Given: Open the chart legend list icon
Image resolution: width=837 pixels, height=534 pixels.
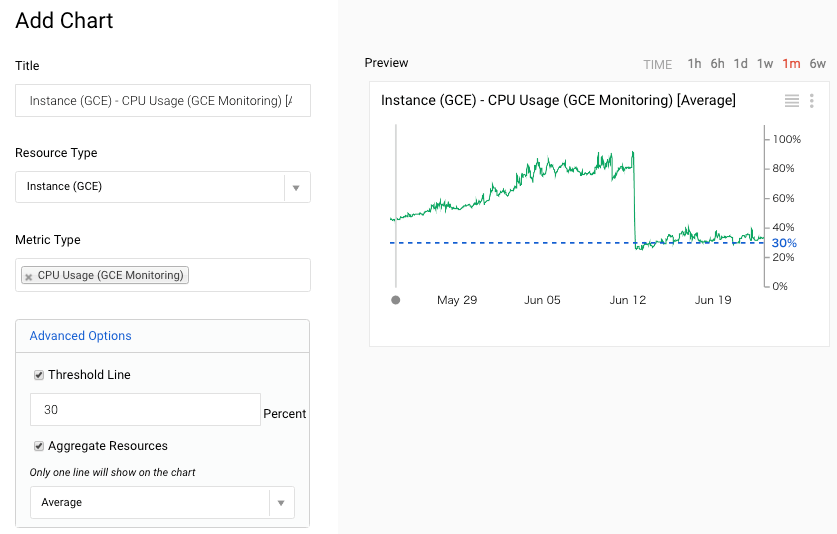Looking at the screenshot, I should pos(792,100).
